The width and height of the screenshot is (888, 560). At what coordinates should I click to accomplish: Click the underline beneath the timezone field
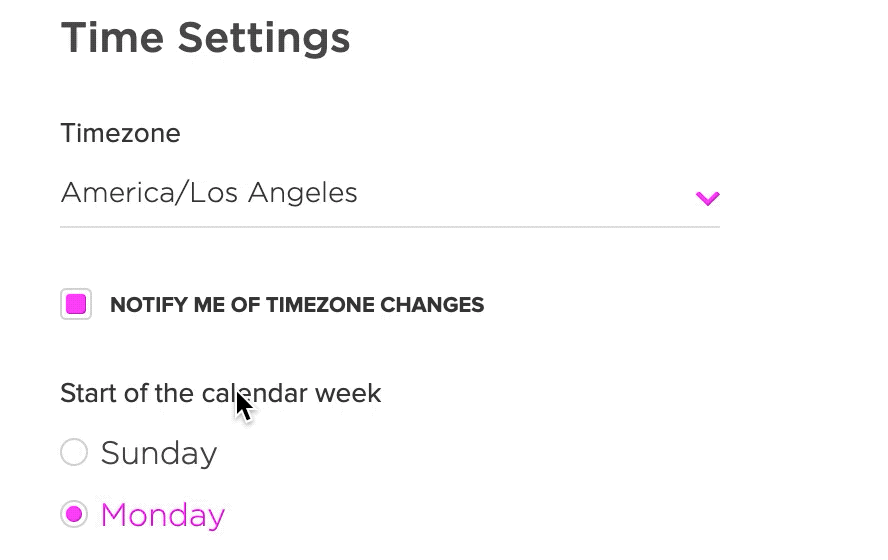[390, 227]
